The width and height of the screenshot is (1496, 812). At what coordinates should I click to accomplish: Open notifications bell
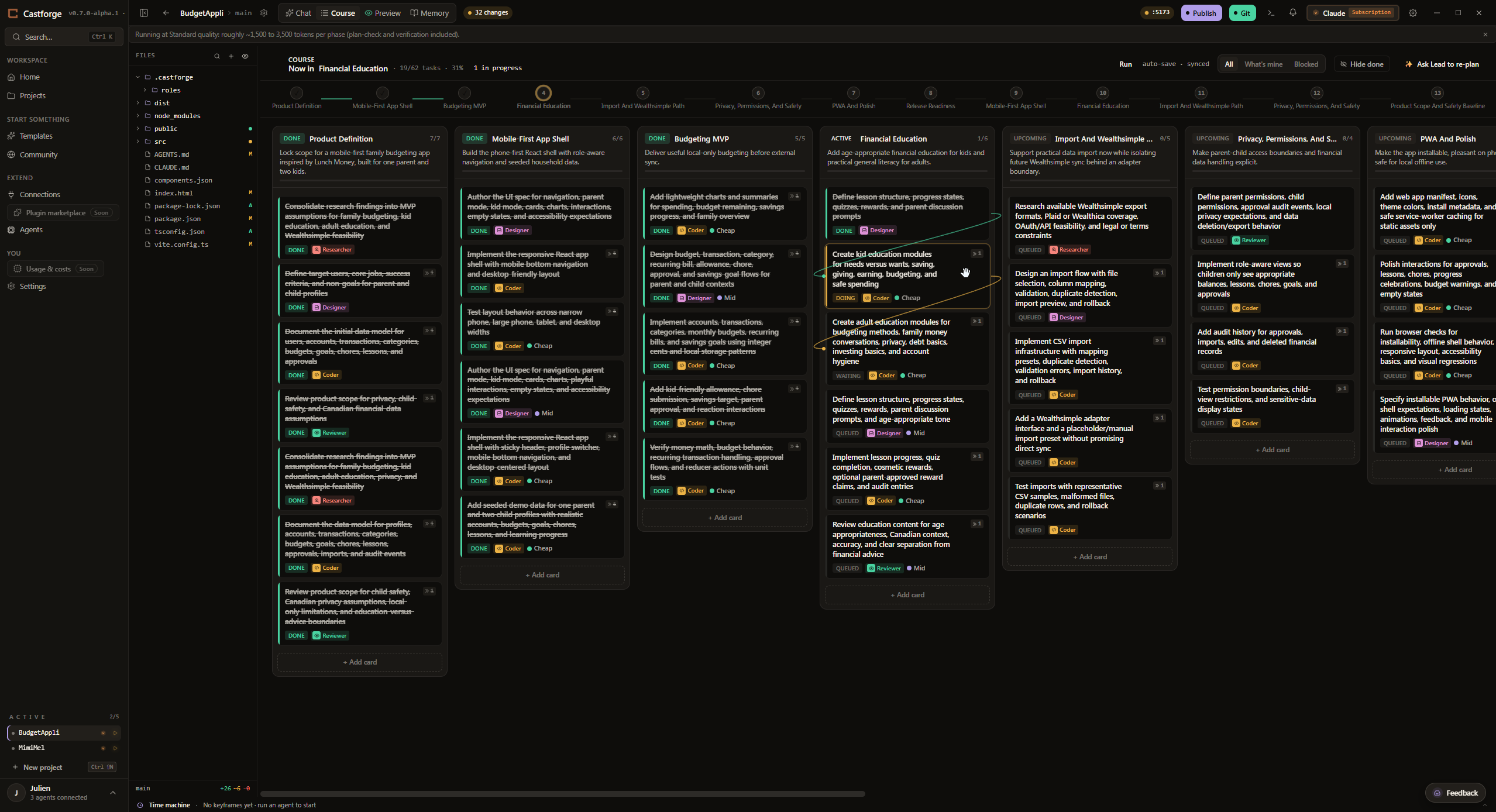[1293, 13]
